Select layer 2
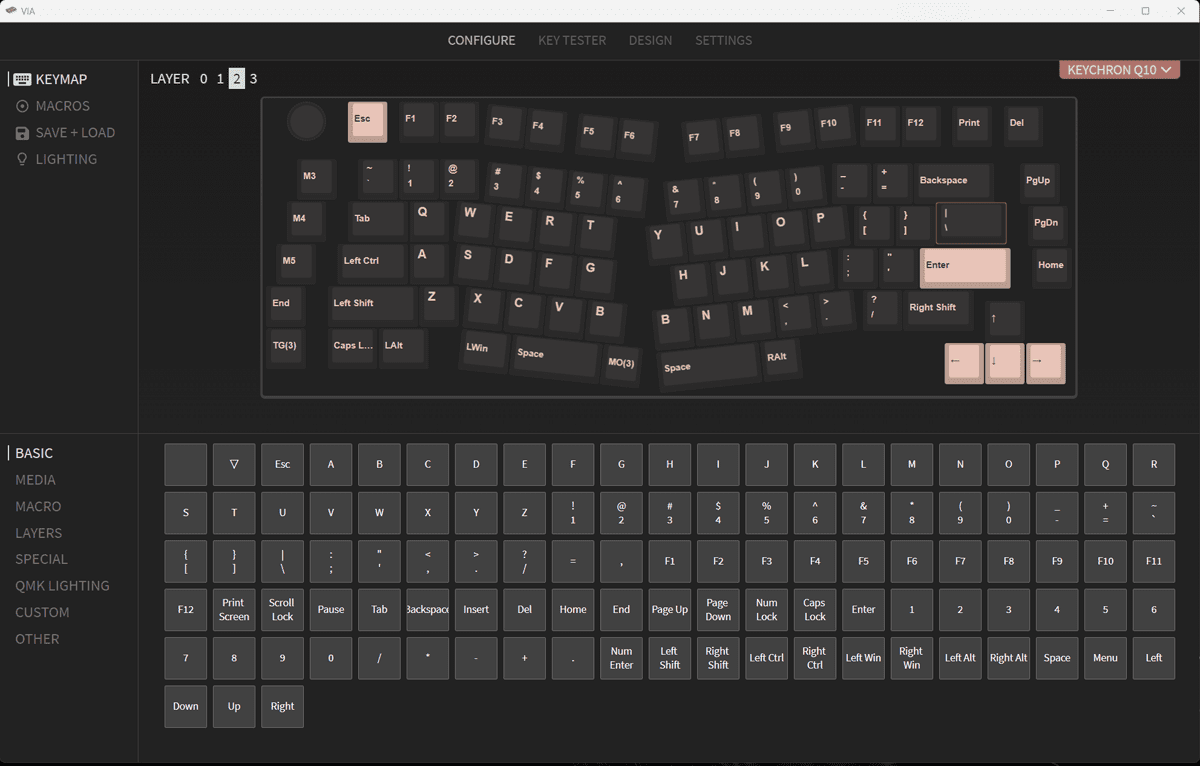Image resolution: width=1200 pixels, height=766 pixels. (237, 79)
